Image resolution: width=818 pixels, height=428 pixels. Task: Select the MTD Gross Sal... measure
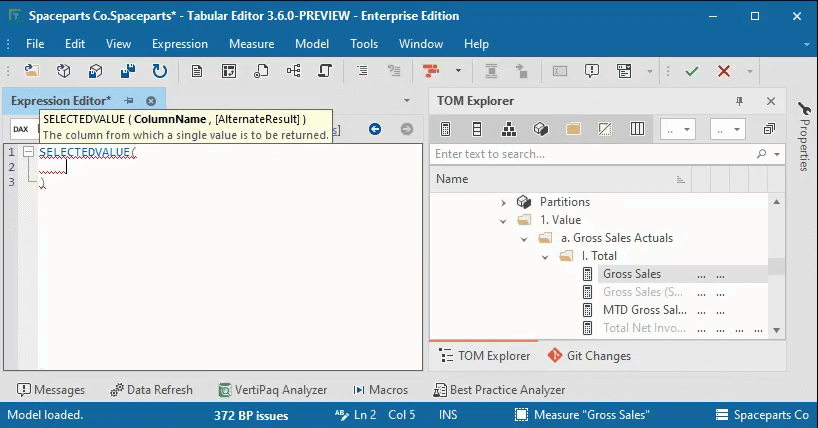tap(645, 310)
